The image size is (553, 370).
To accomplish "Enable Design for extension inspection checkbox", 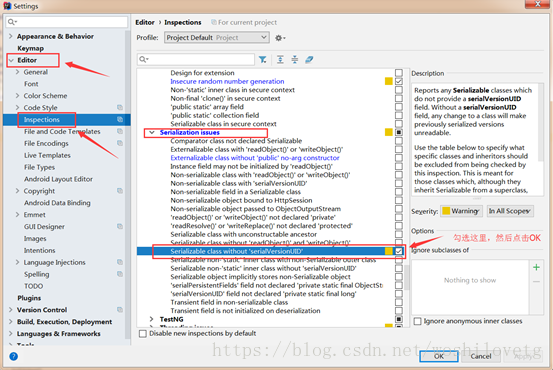I will (x=399, y=73).
